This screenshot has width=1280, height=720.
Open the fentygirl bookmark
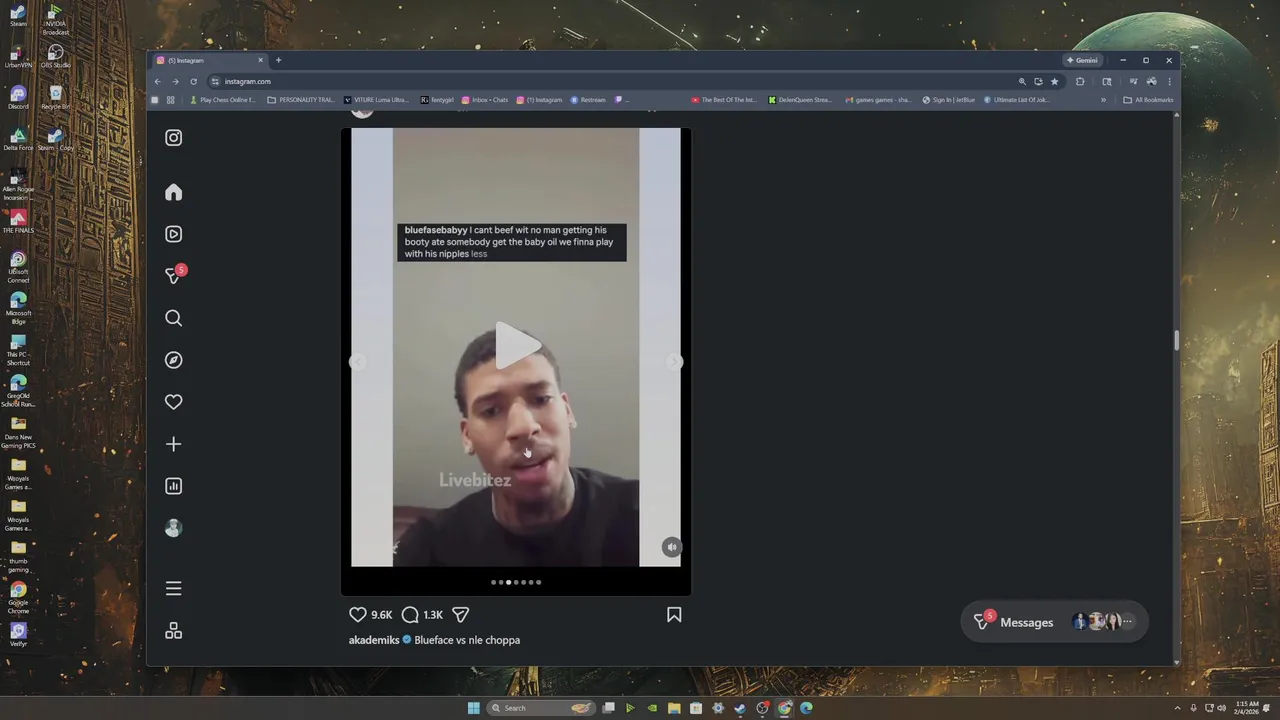click(x=438, y=100)
